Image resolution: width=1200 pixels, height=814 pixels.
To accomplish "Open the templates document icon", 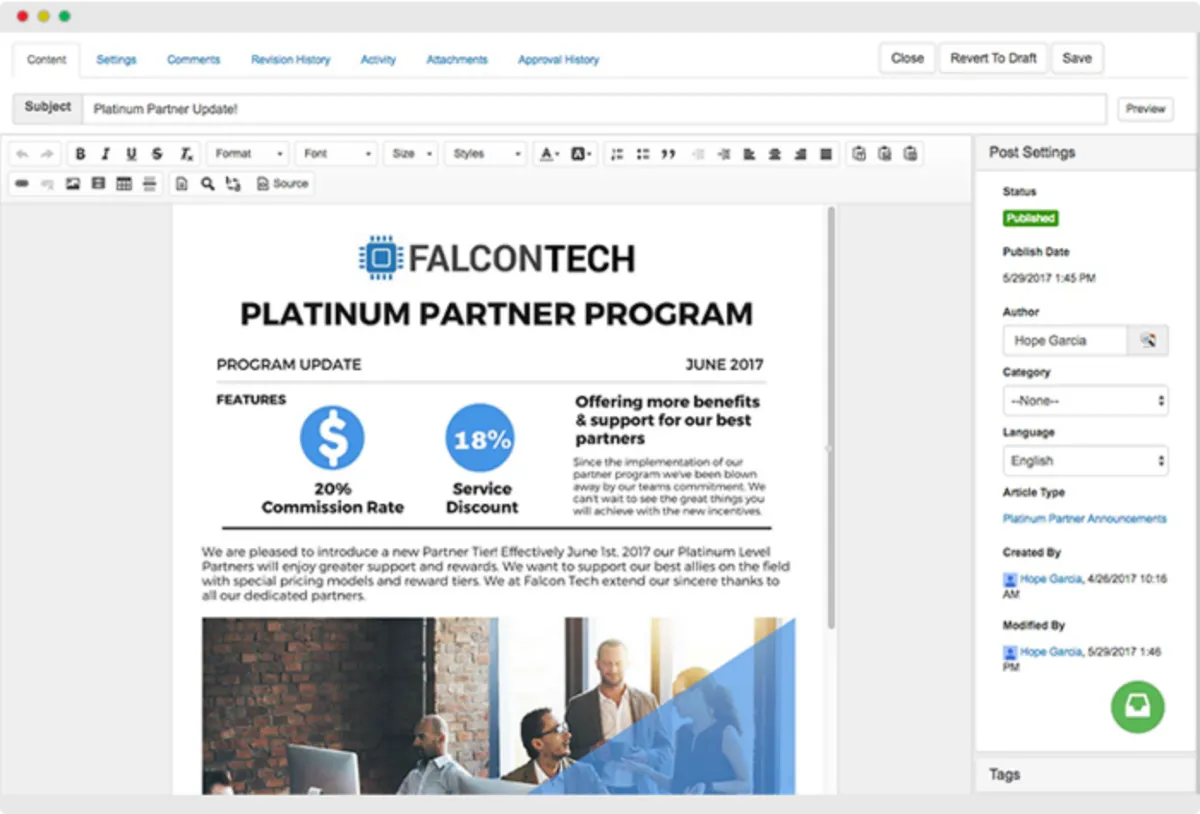I will click(x=181, y=184).
